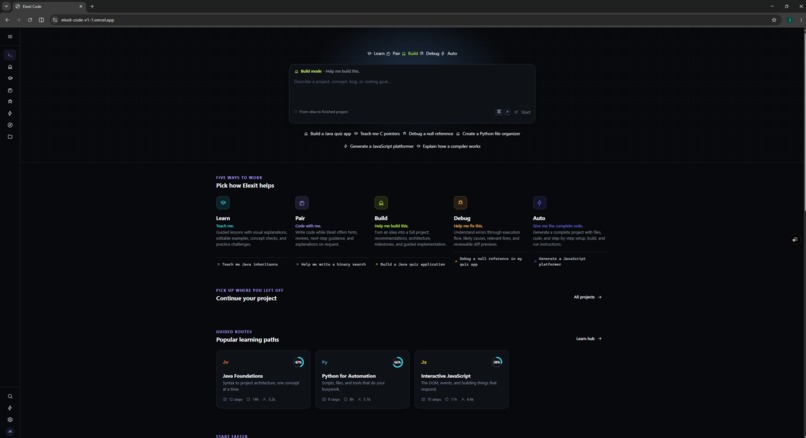The image size is (806, 438).
Task: Select the Build mode tab
Action: tap(410, 53)
